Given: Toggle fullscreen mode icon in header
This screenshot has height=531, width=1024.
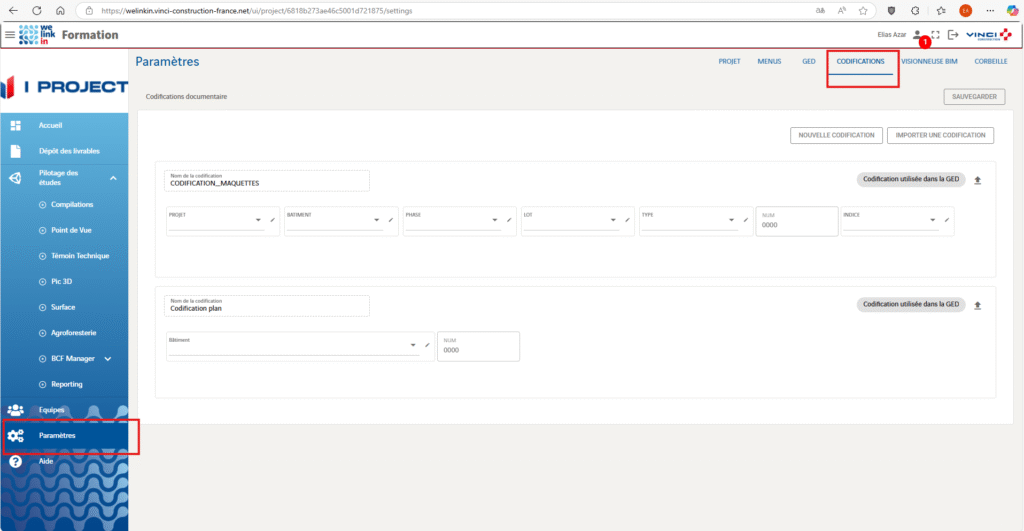Looking at the screenshot, I should tap(935, 35).
